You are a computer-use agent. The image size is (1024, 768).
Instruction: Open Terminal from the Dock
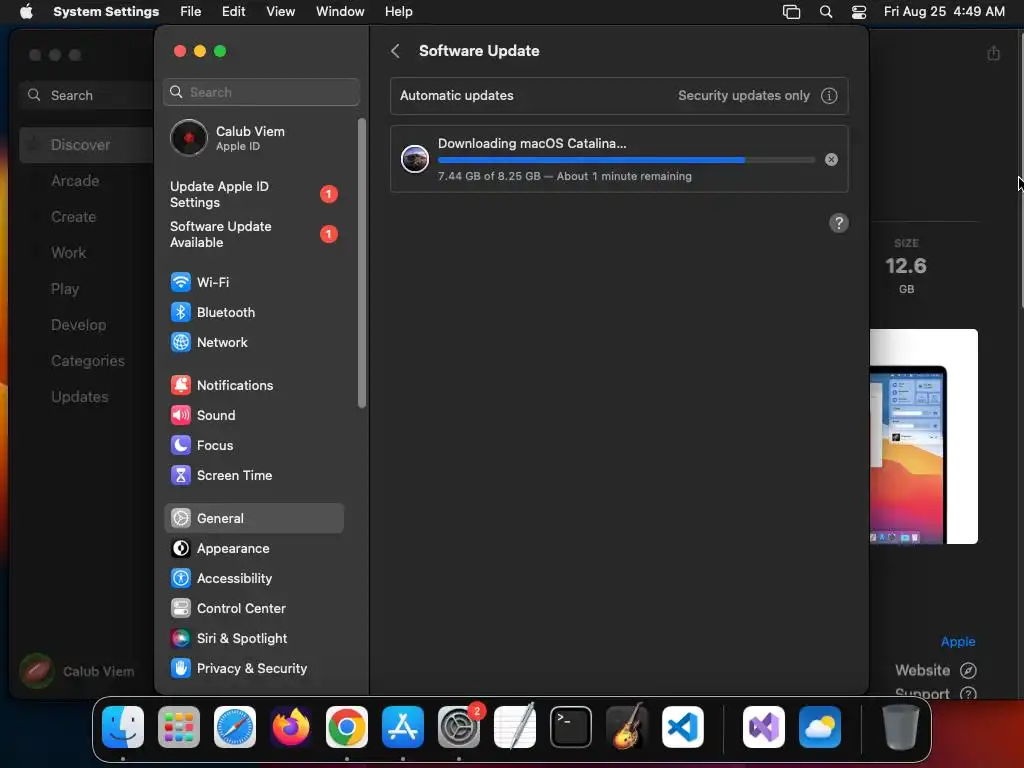tap(571, 727)
